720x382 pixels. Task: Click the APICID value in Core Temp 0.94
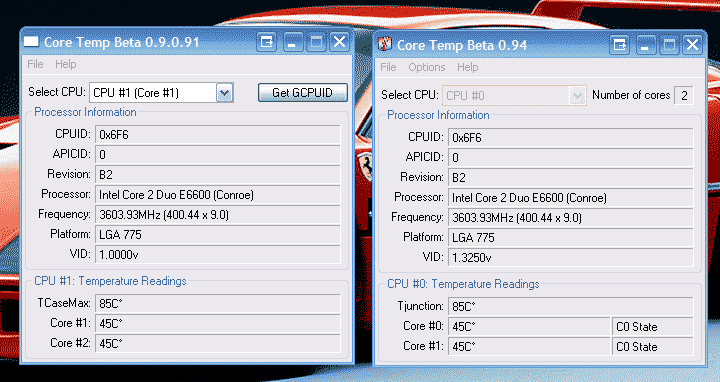coord(571,157)
